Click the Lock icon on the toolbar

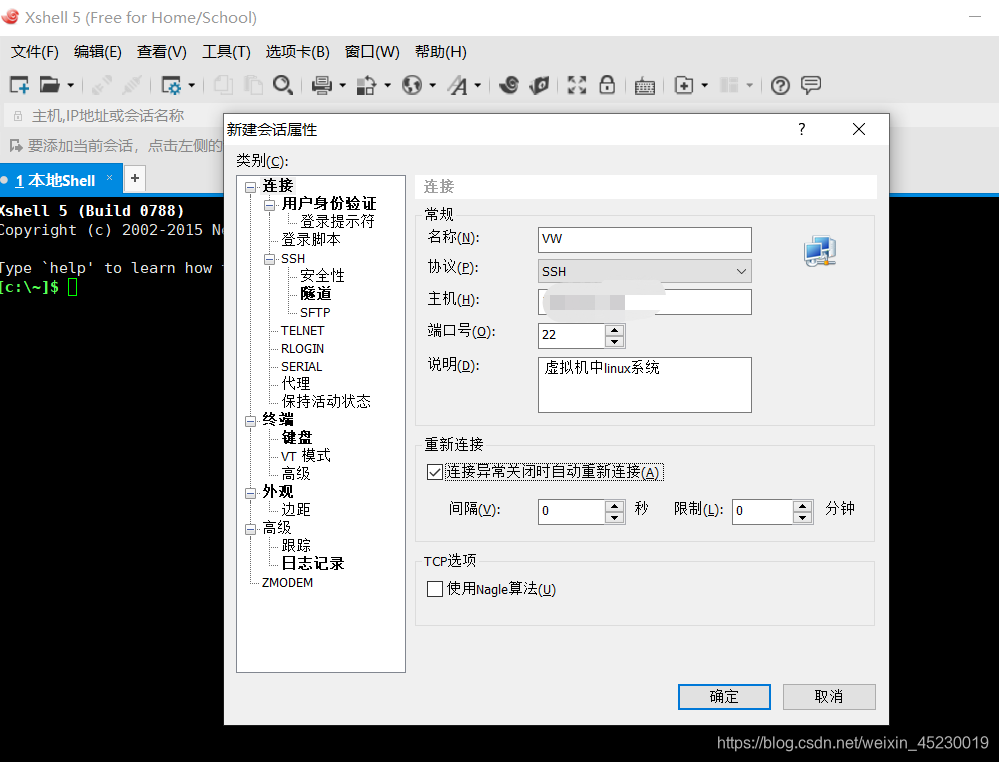pyautogui.click(x=607, y=85)
